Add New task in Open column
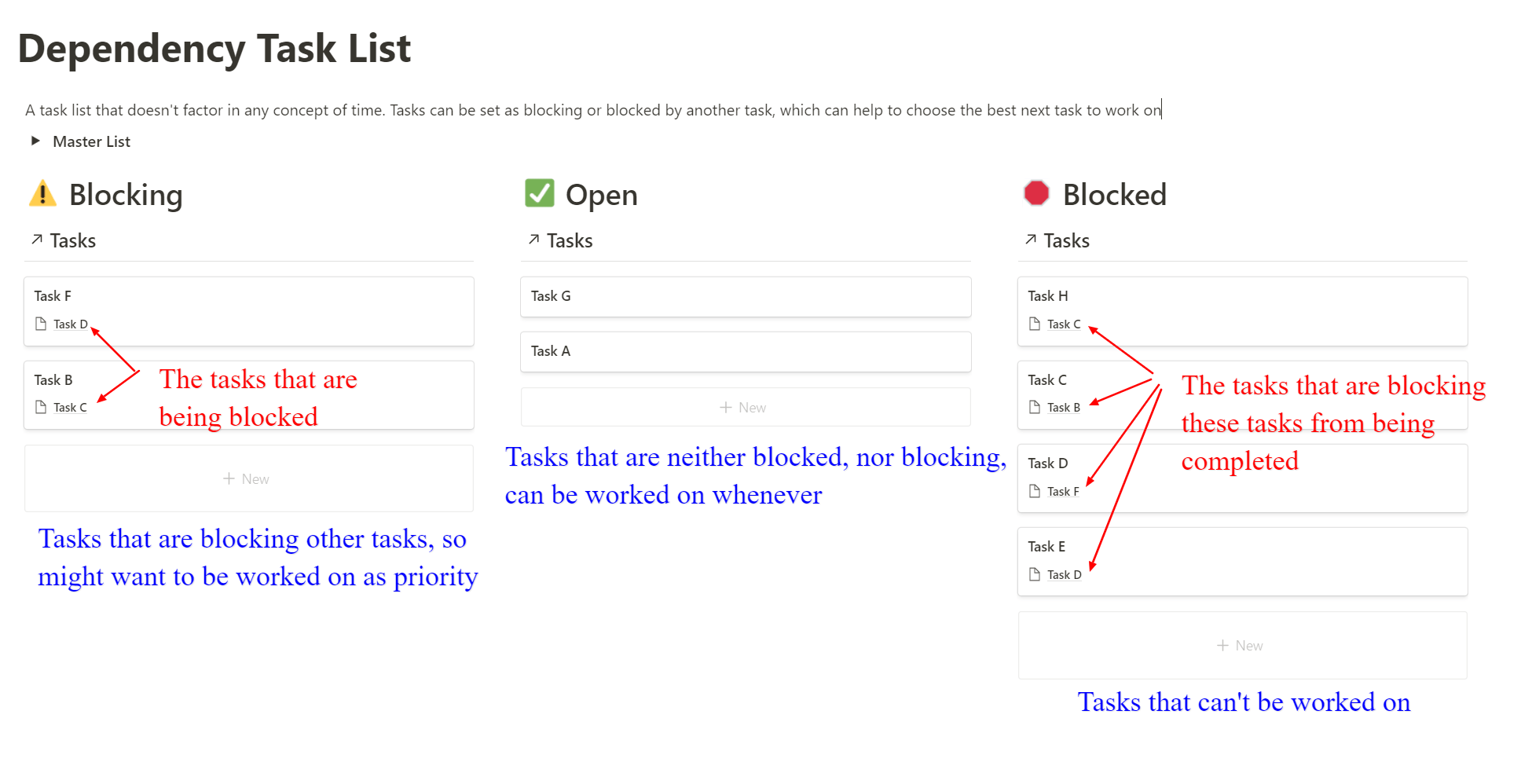 746,407
